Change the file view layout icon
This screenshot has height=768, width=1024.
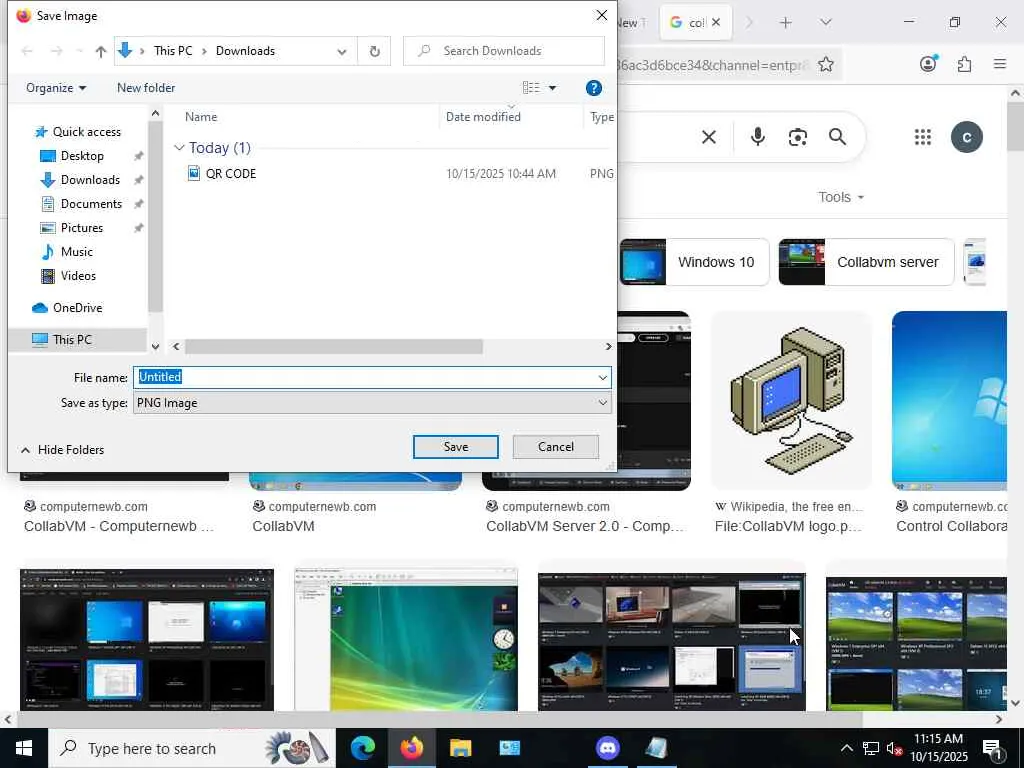coord(531,88)
